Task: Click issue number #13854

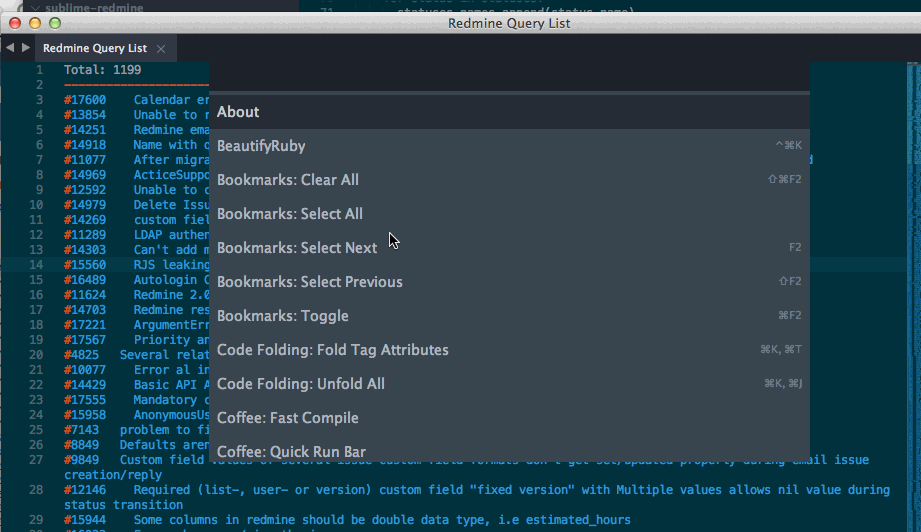Action: [x=85, y=115]
